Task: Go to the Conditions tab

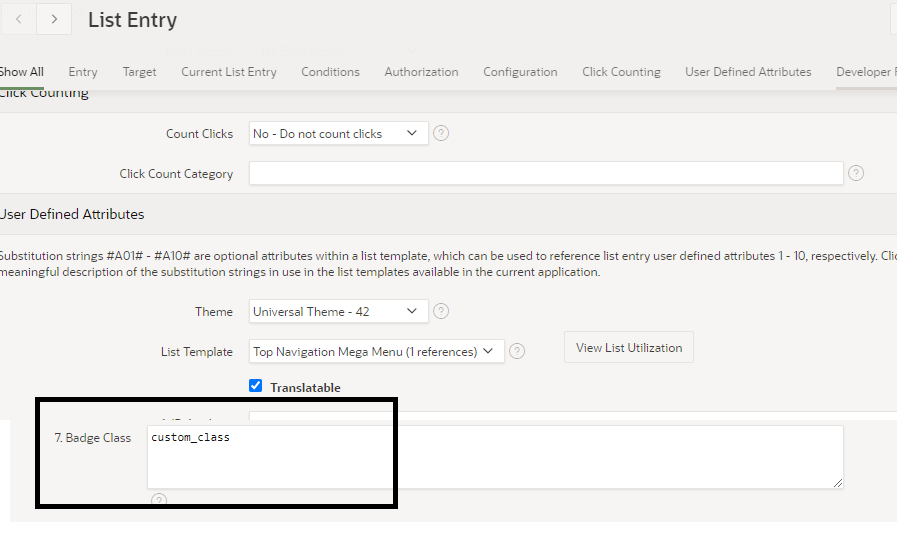Action: tap(330, 72)
